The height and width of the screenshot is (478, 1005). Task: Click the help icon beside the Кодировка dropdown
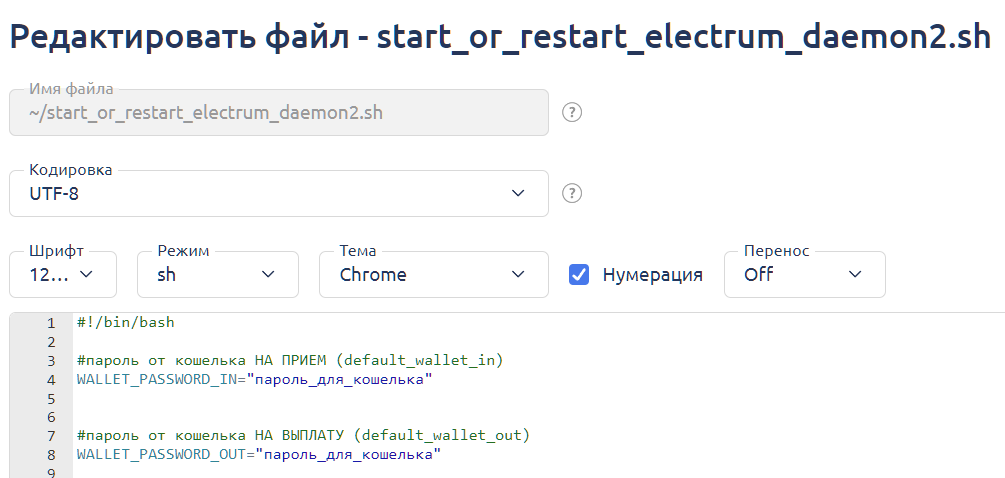[572, 193]
